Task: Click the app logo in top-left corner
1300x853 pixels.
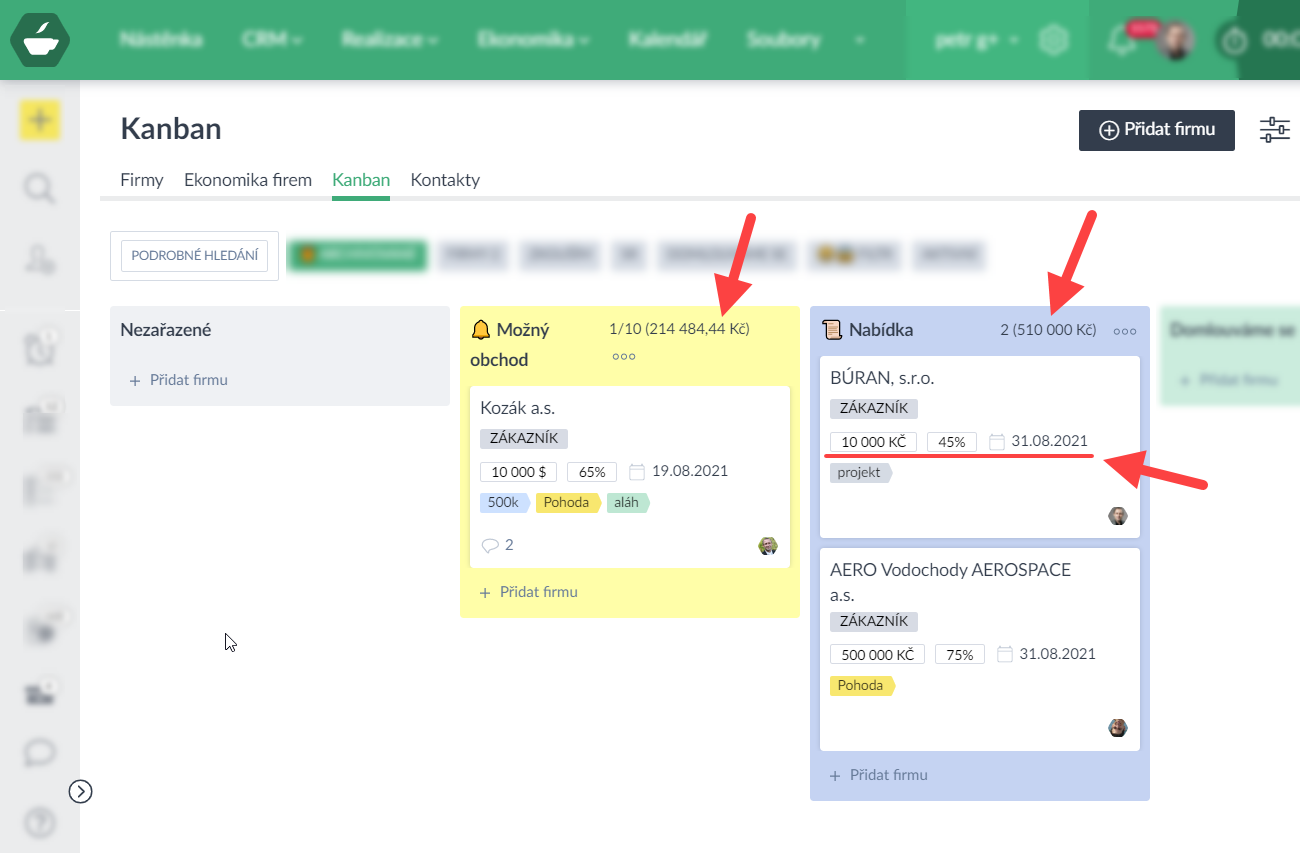Action: tap(40, 40)
